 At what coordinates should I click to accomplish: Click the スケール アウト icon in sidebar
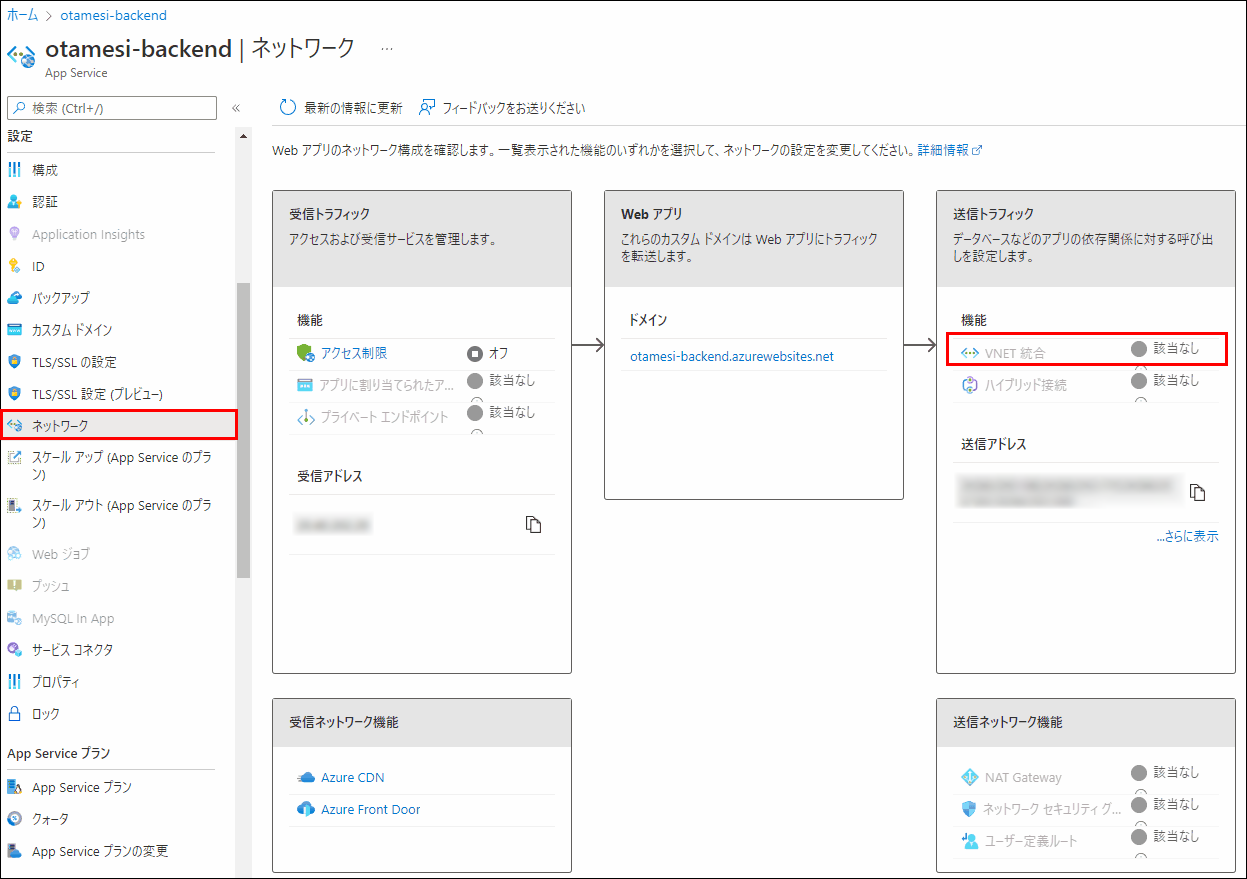[14, 506]
